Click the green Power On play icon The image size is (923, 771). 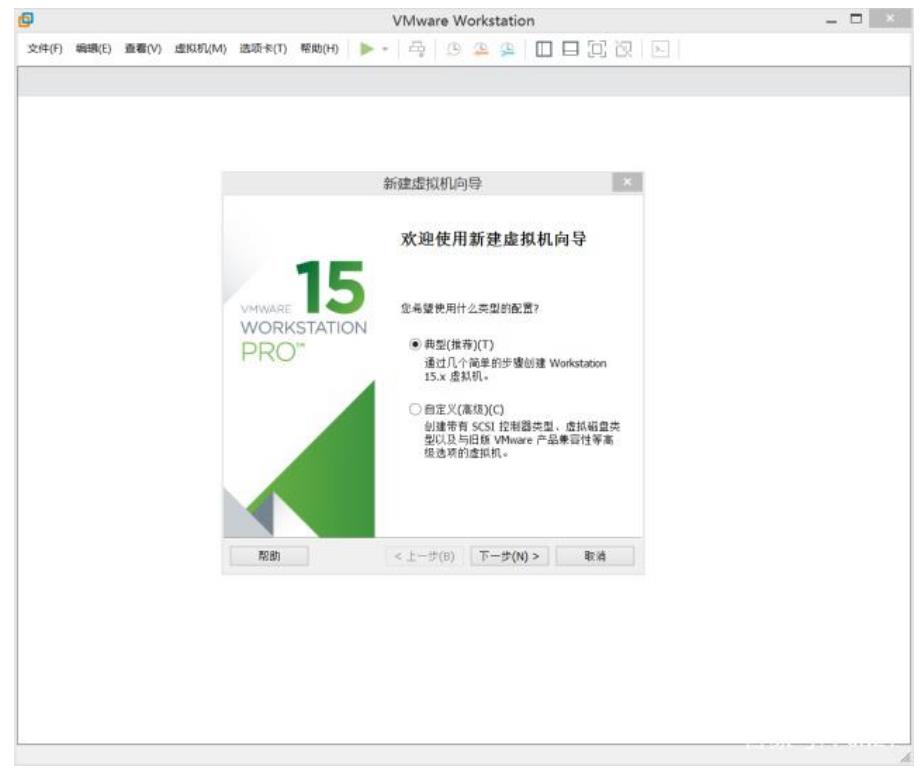coord(367,49)
